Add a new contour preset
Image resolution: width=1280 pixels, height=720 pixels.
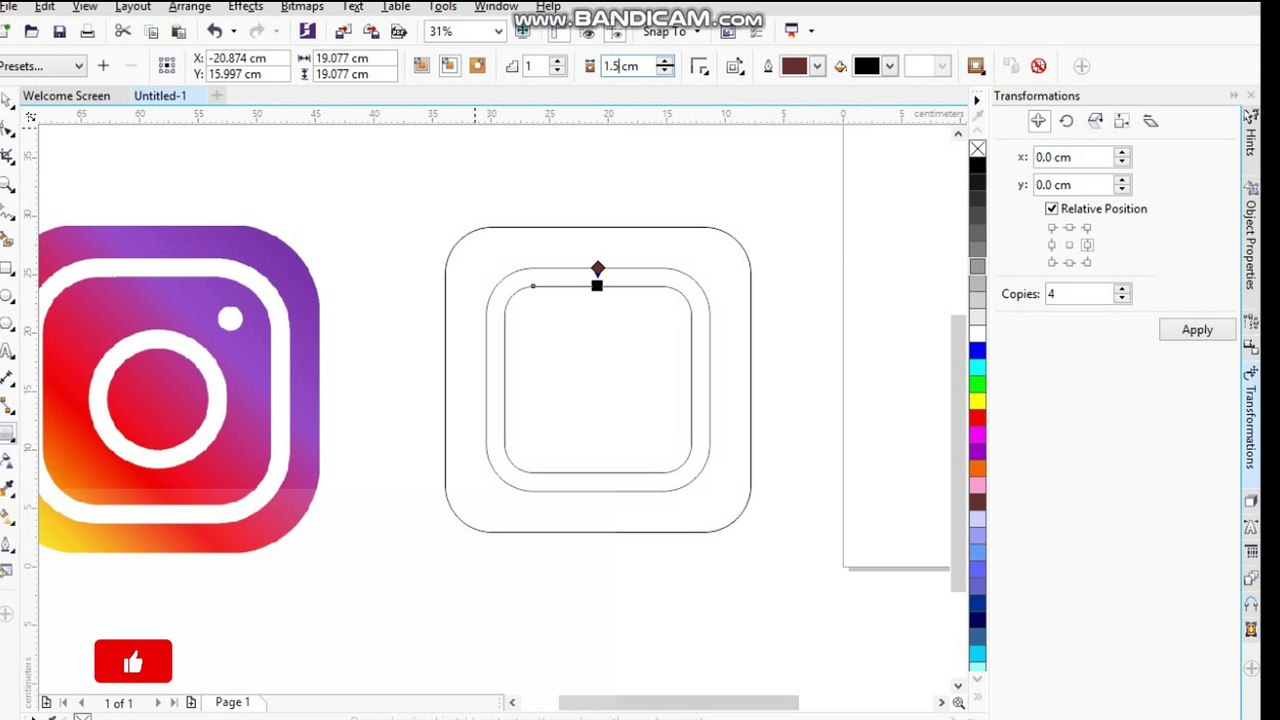[103, 66]
